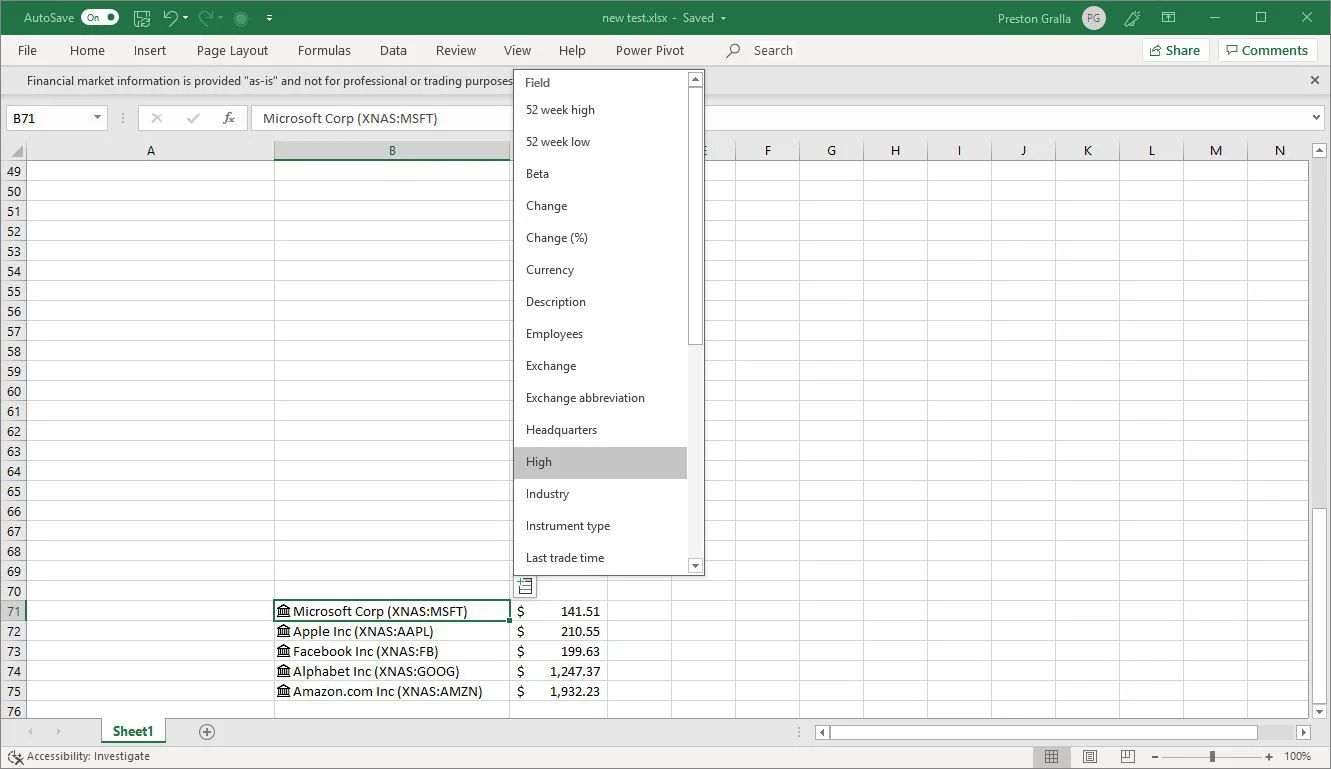
Task: Click the Redo arrow icon
Action: coord(206,18)
